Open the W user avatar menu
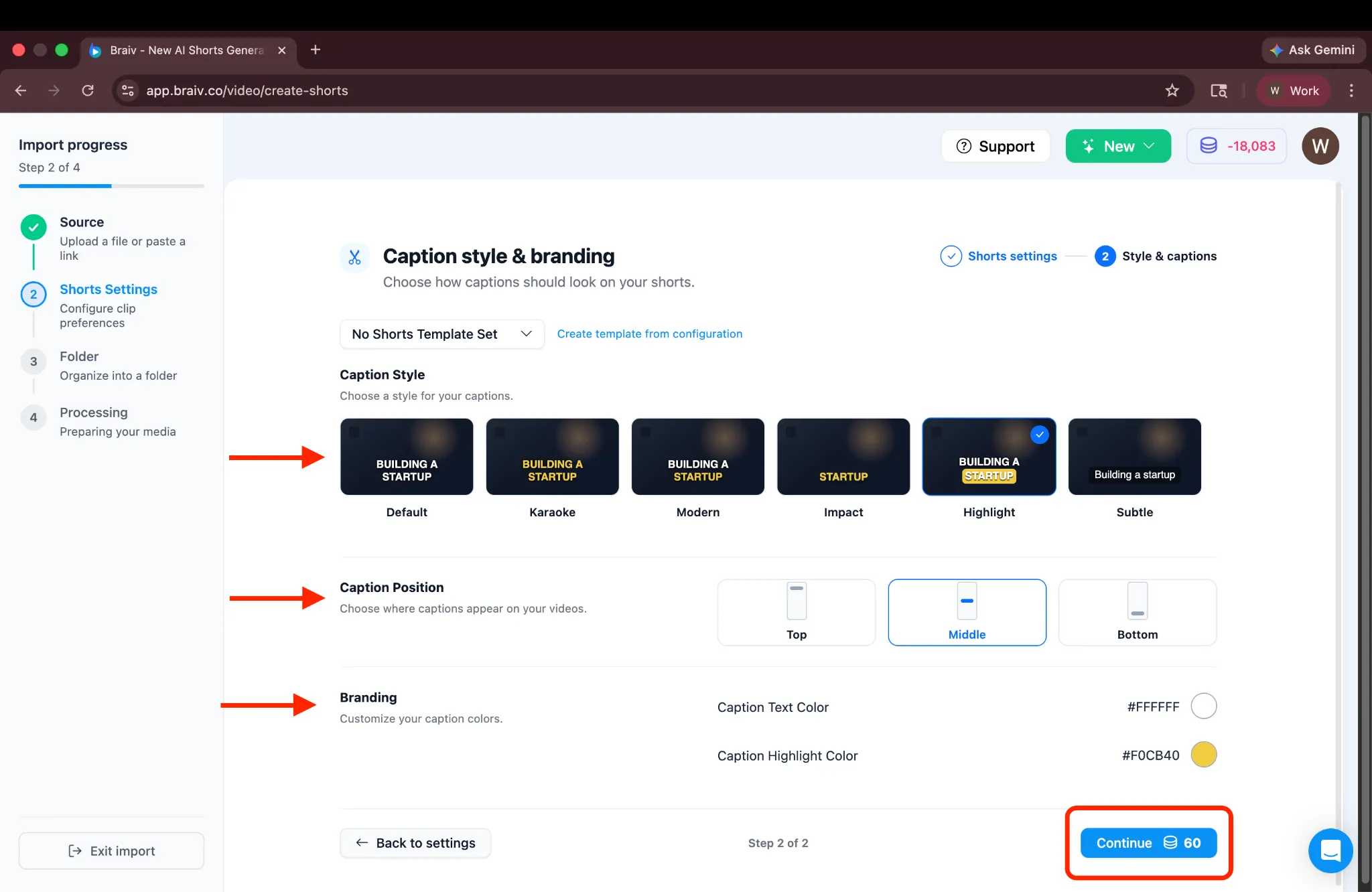The height and width of the screenshot is (892, 1372). [1320, 146]
